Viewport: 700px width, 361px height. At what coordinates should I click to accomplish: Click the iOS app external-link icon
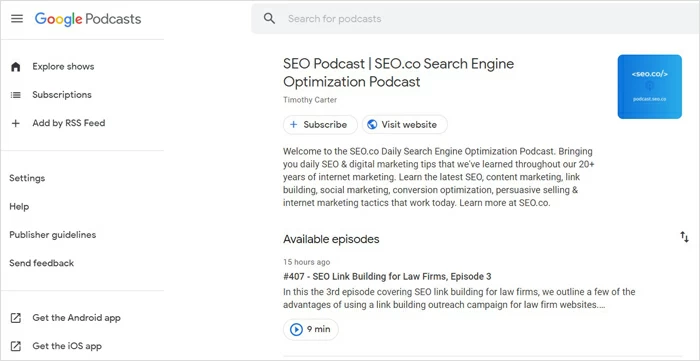pos(16,346)
